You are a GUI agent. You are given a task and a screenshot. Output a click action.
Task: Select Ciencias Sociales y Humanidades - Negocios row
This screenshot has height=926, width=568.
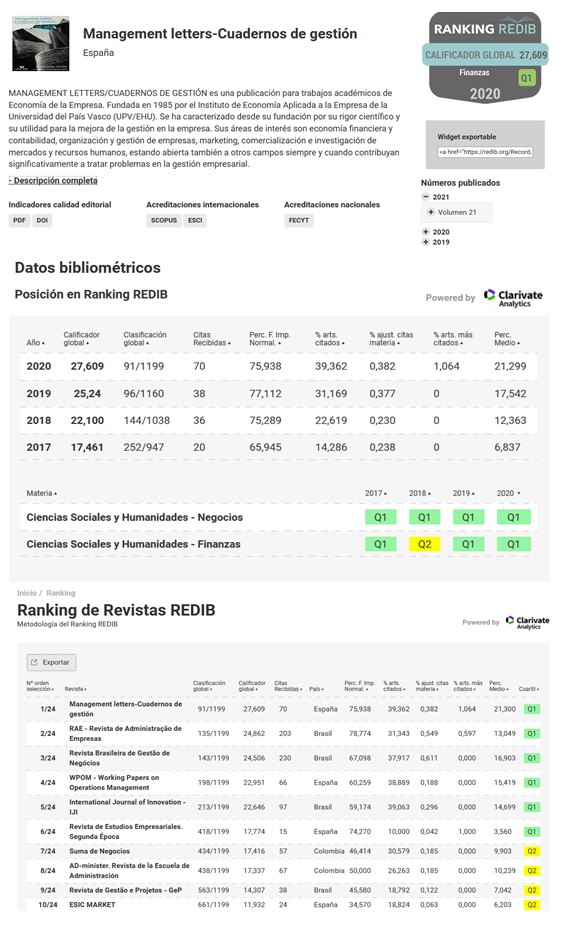[279, 517]
